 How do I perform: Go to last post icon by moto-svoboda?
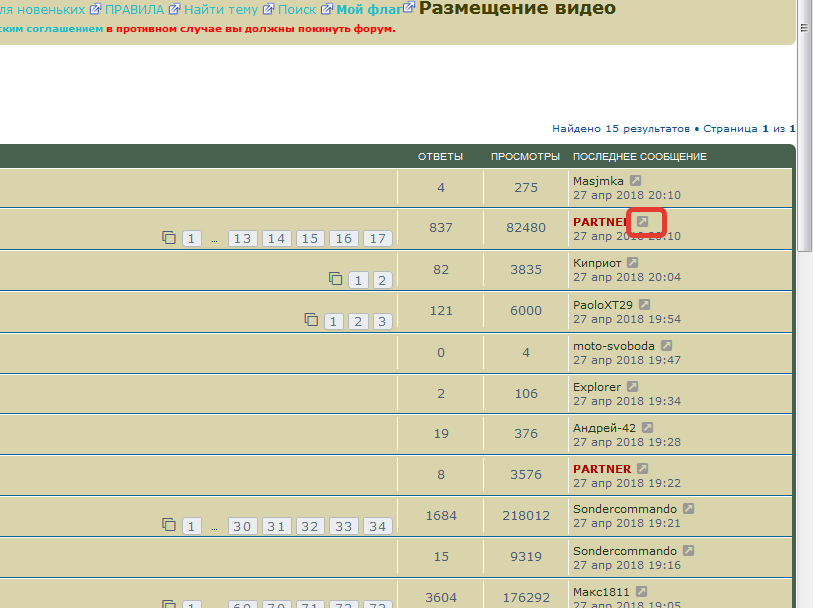(x=667, y=345)
